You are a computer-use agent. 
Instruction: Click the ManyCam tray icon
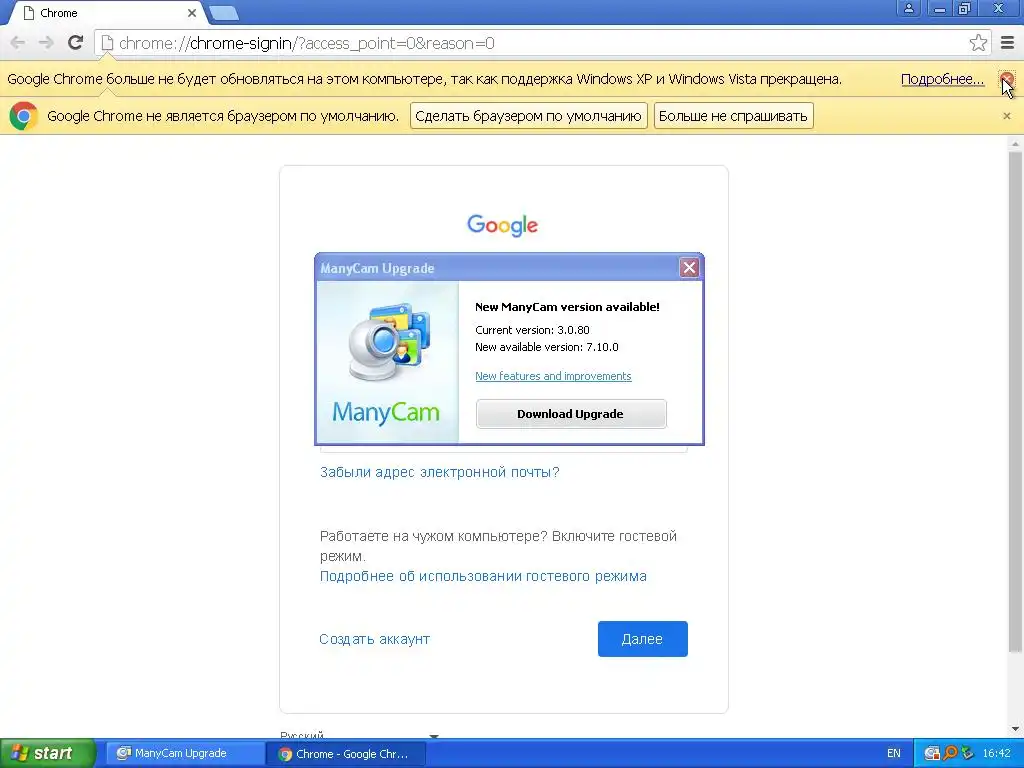tap(932, 754)
